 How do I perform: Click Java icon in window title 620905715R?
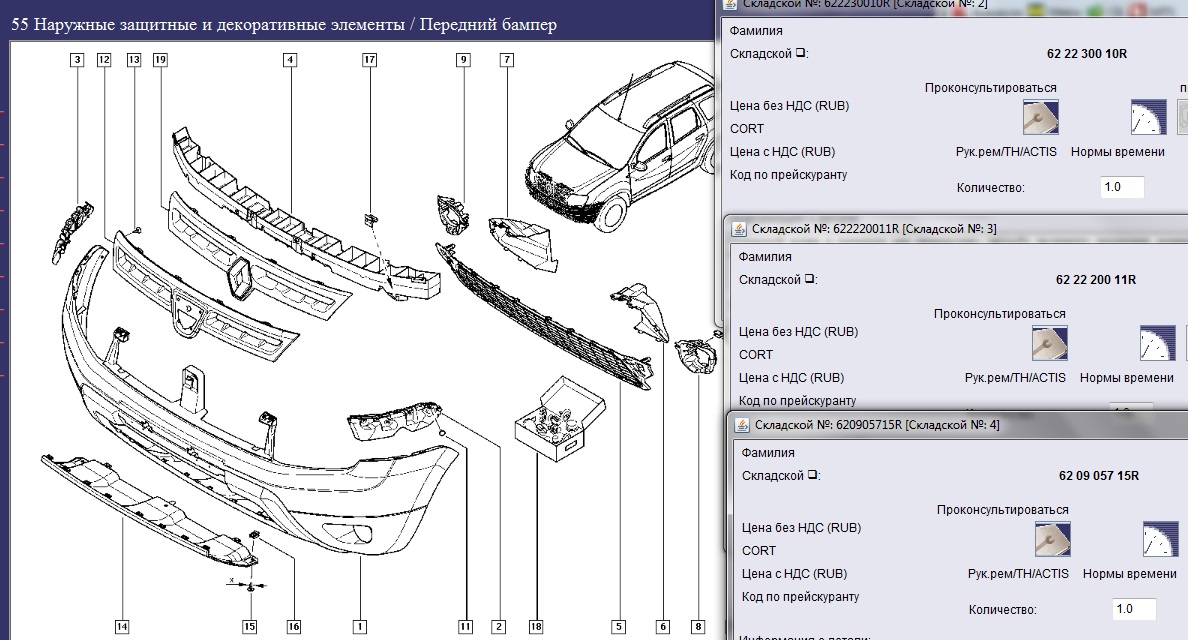(743, 425)
